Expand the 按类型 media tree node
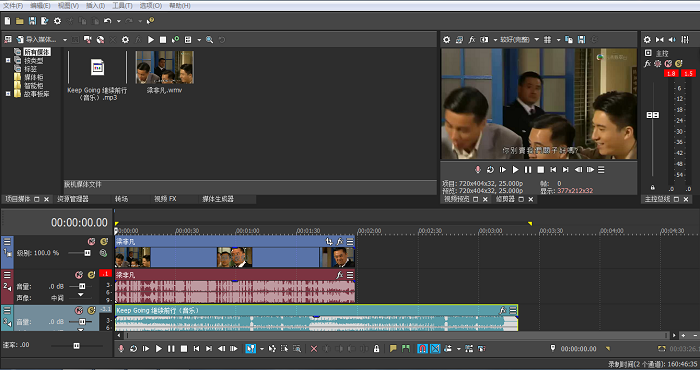Screen dimensions: 700x370 pos(8,61)
